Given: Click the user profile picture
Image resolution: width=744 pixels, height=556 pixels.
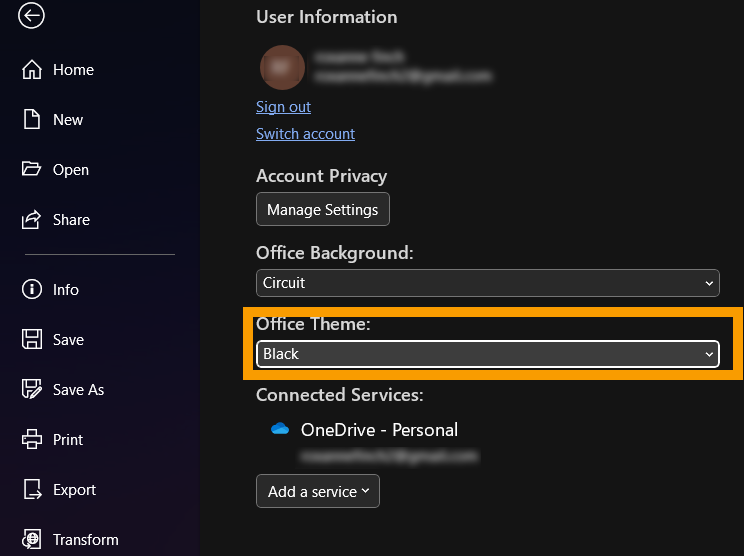Looking at the screenshot, I should click(x=281, y=67).
